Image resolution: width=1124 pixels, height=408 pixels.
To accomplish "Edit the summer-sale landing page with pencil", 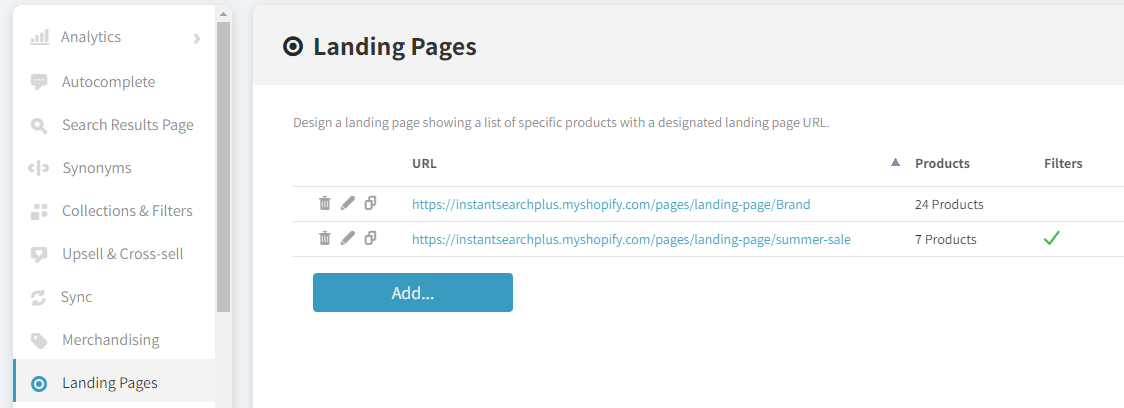I will pos(348,239).
